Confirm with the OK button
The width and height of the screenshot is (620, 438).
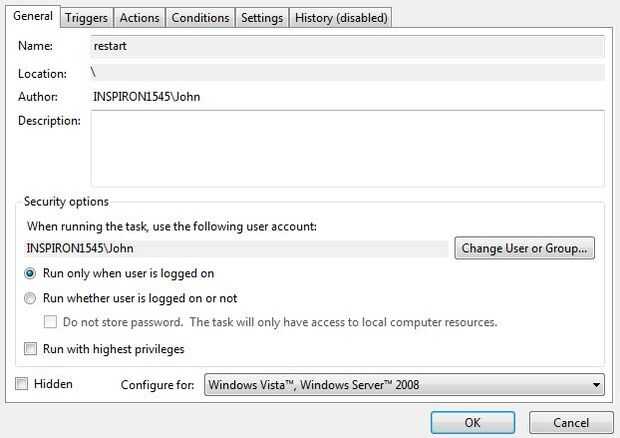pyautogui.click(x=473, y=422)
